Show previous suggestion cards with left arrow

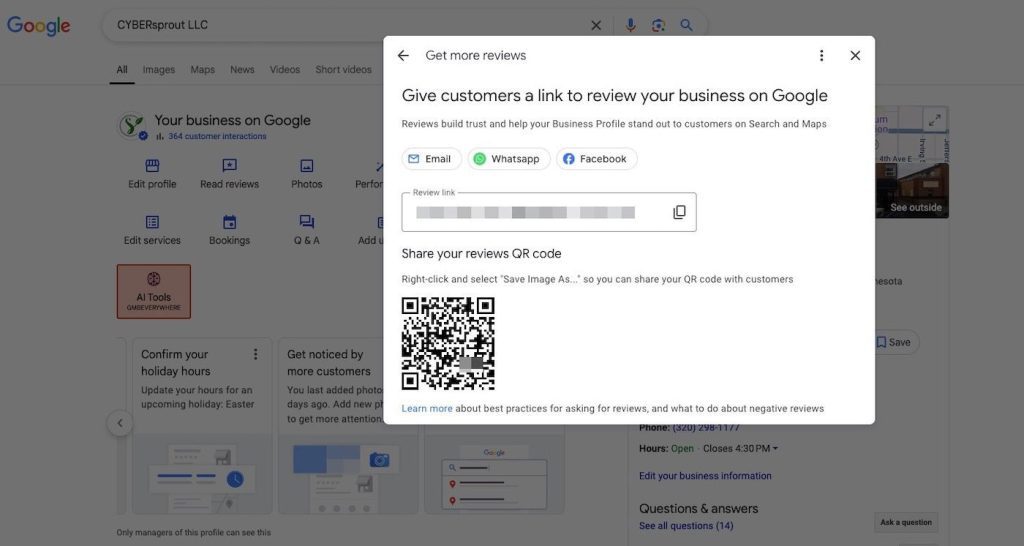pyautogui.click(x=120, y=423)
